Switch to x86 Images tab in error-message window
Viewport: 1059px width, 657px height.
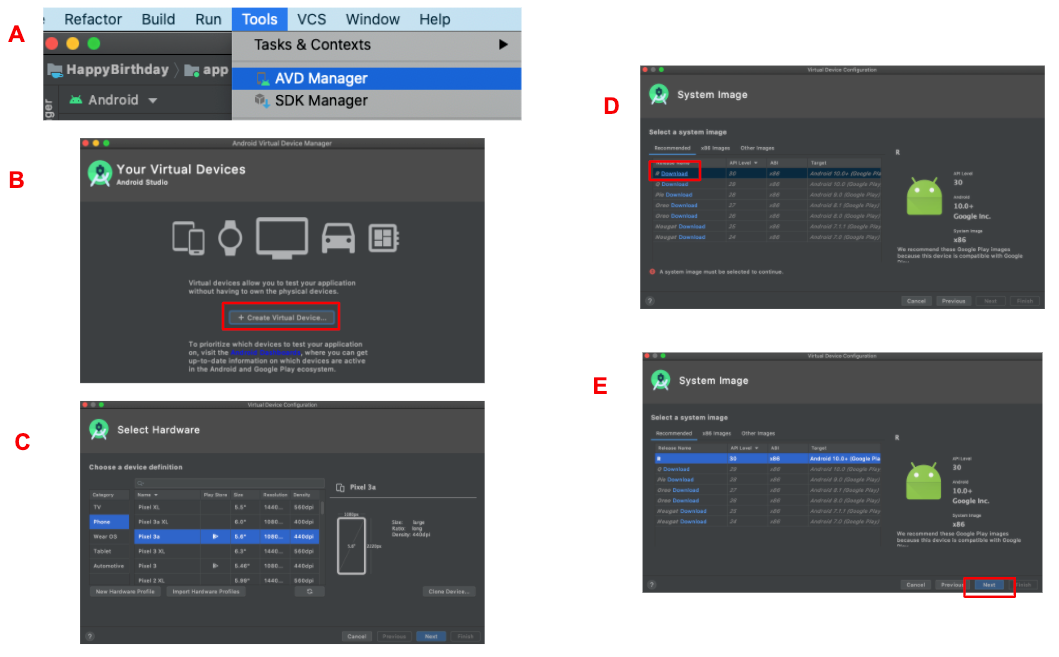pos(715,148)
